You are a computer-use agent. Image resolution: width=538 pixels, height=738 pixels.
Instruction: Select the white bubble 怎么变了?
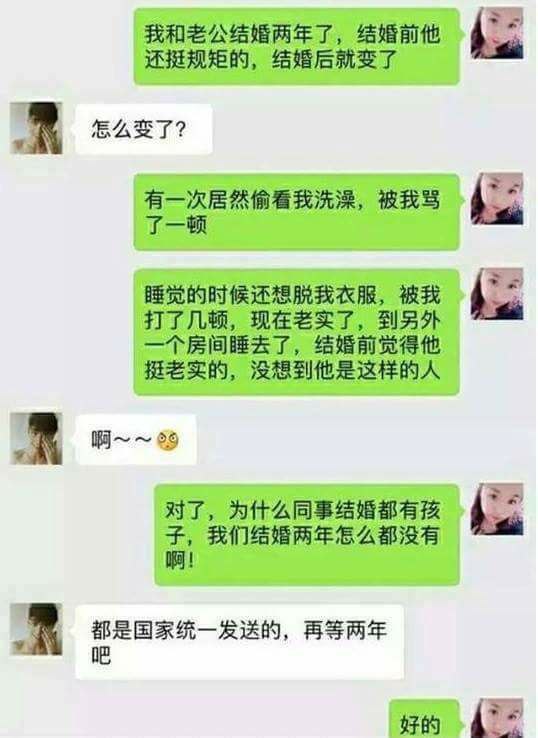(144, 129)
